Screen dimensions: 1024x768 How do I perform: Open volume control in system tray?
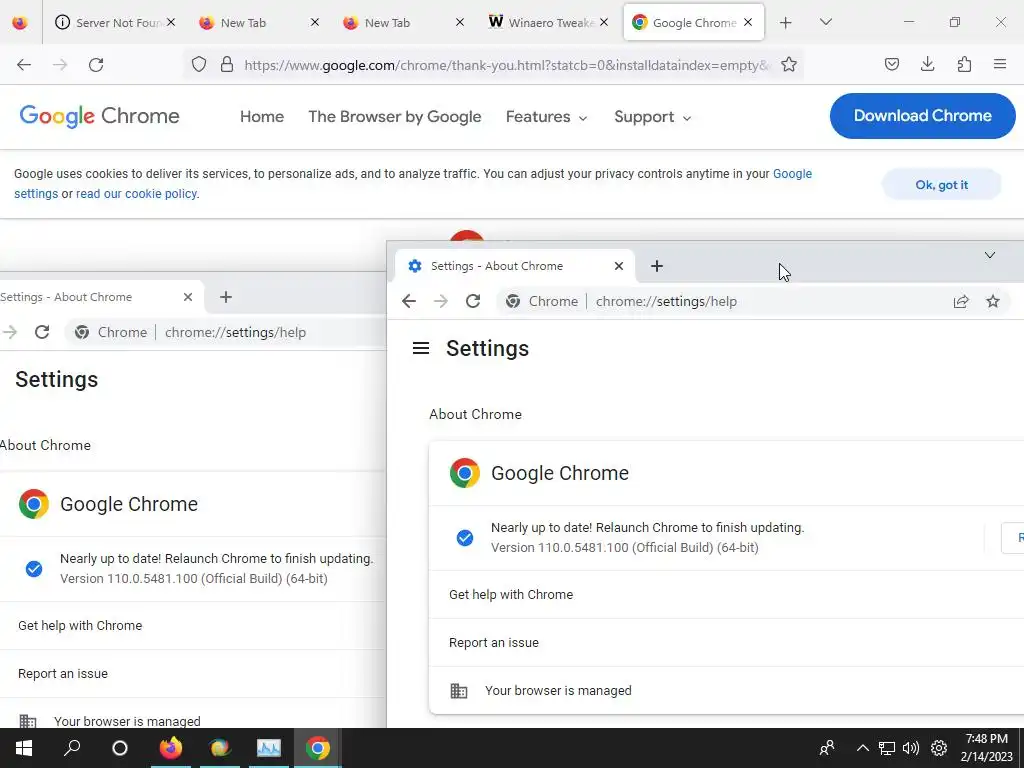[x=910, y=748]
